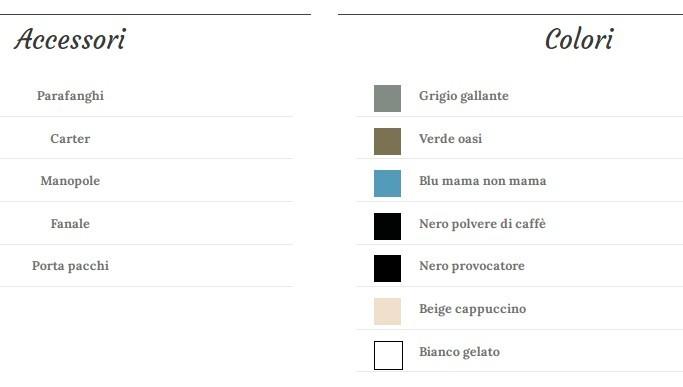Viewport: 683px width, 387px height.
Task: Select the Nero polvere di caffè swatch
Action: 387,226
